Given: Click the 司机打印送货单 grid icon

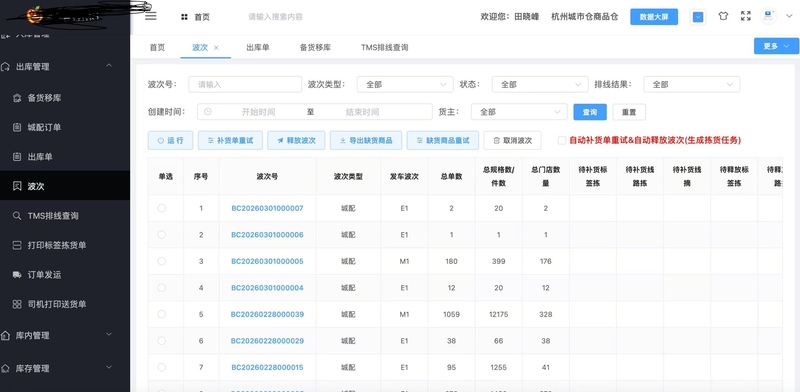Looking at the screenshot, I should 17,304.
